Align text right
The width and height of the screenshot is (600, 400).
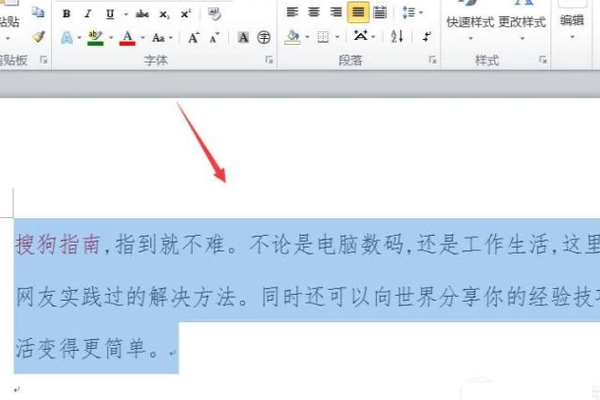tap(336, 12)
